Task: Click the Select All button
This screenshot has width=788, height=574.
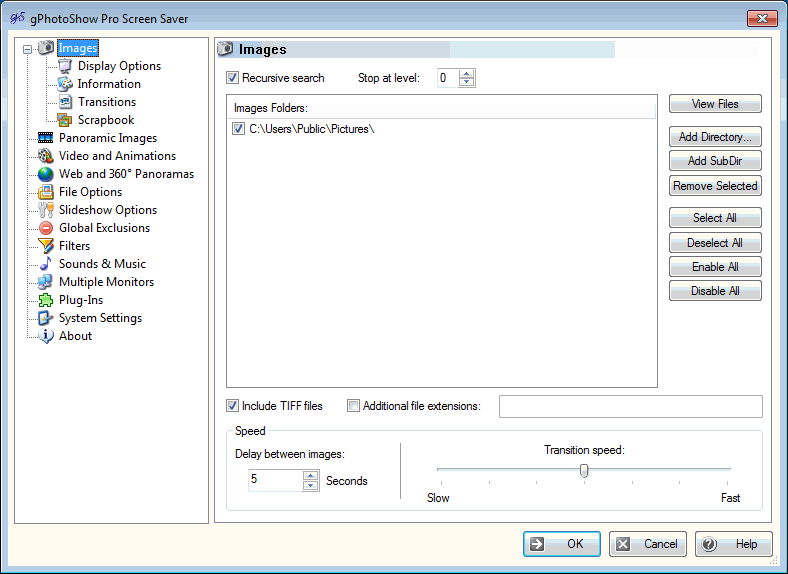Action: (x=715, y=218)
